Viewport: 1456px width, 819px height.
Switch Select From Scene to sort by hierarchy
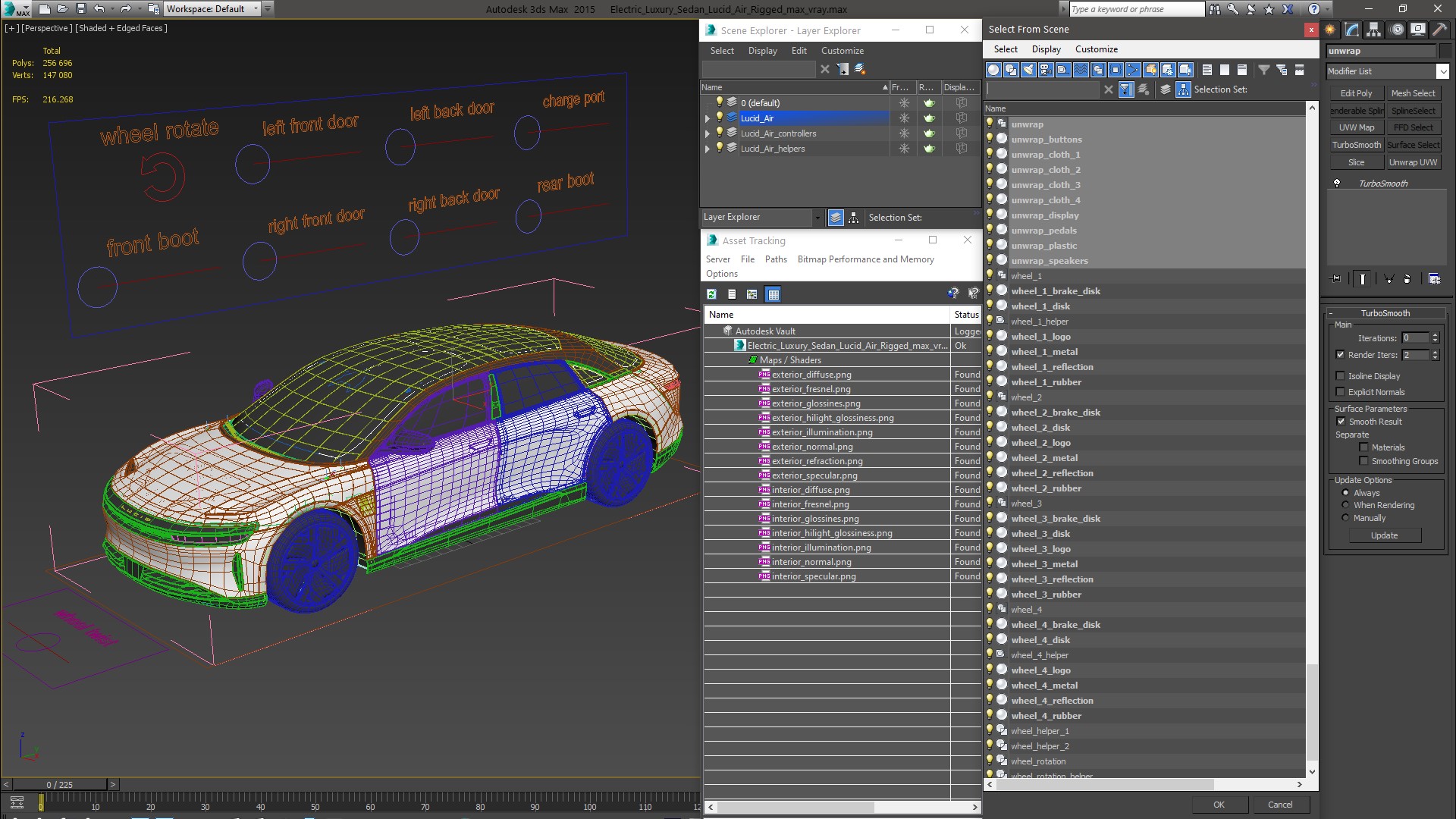[x=1183, y=89]
